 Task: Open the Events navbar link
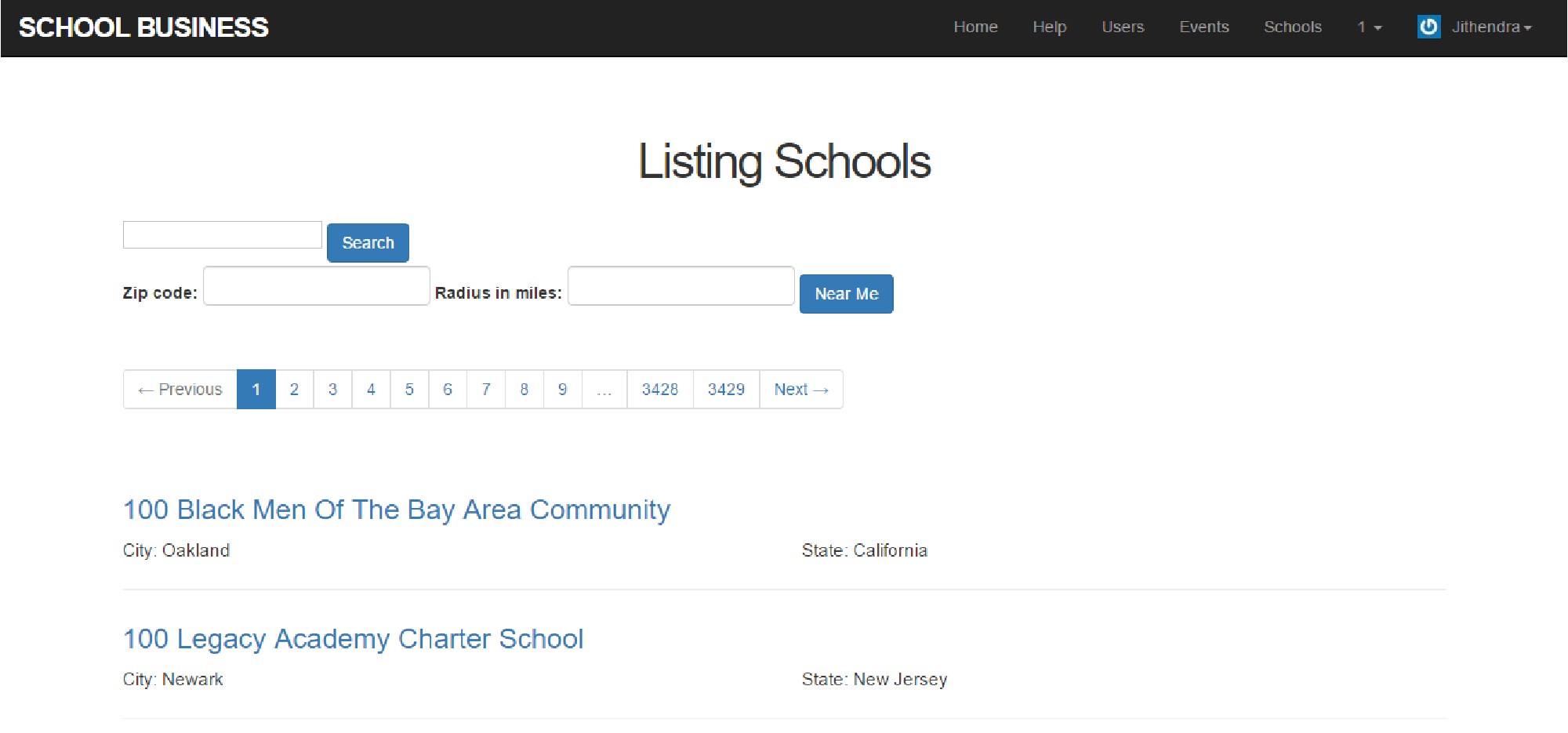point(1203,27)
